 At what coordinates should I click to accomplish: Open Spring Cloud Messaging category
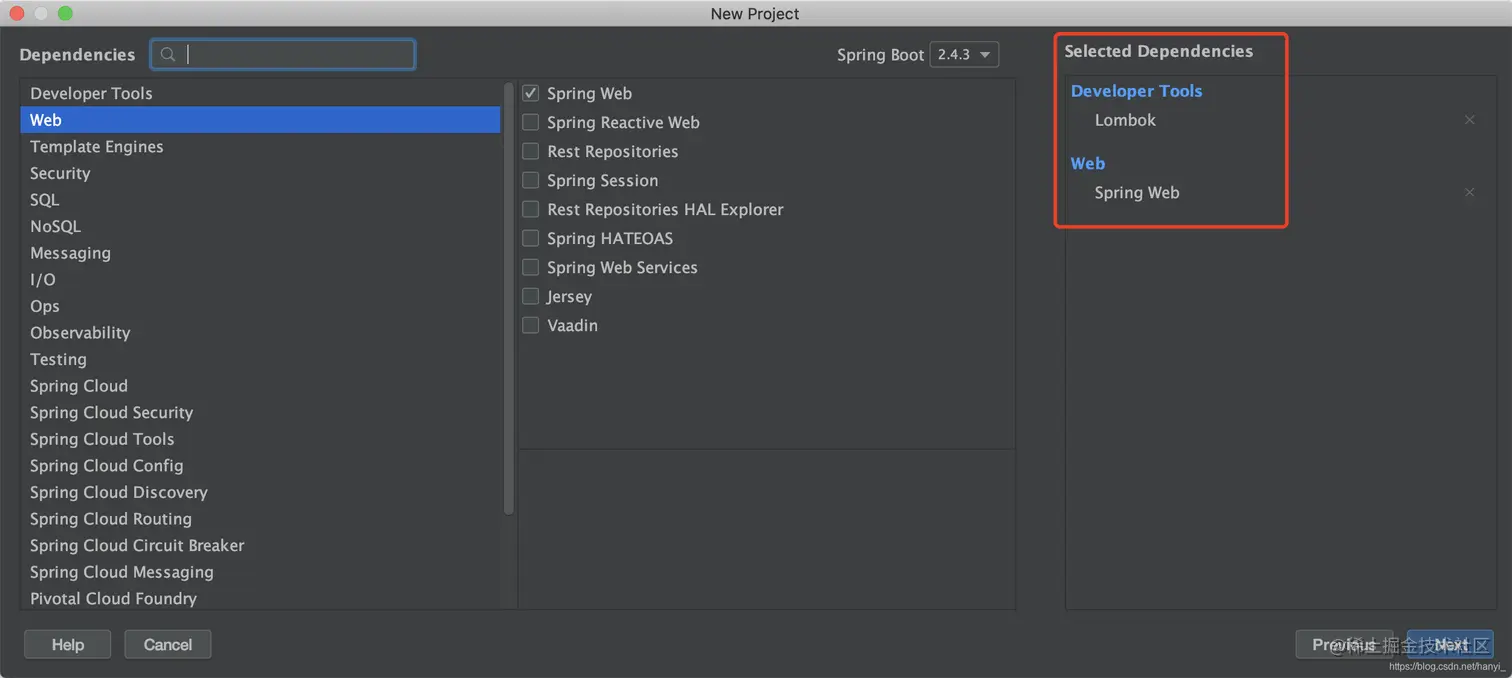(x=260, y=572)
